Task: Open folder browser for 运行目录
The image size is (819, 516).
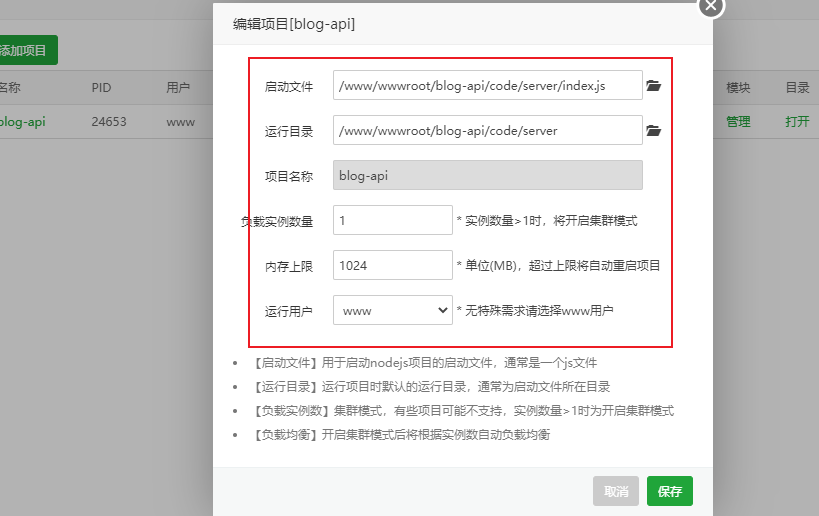Action: 654,130
